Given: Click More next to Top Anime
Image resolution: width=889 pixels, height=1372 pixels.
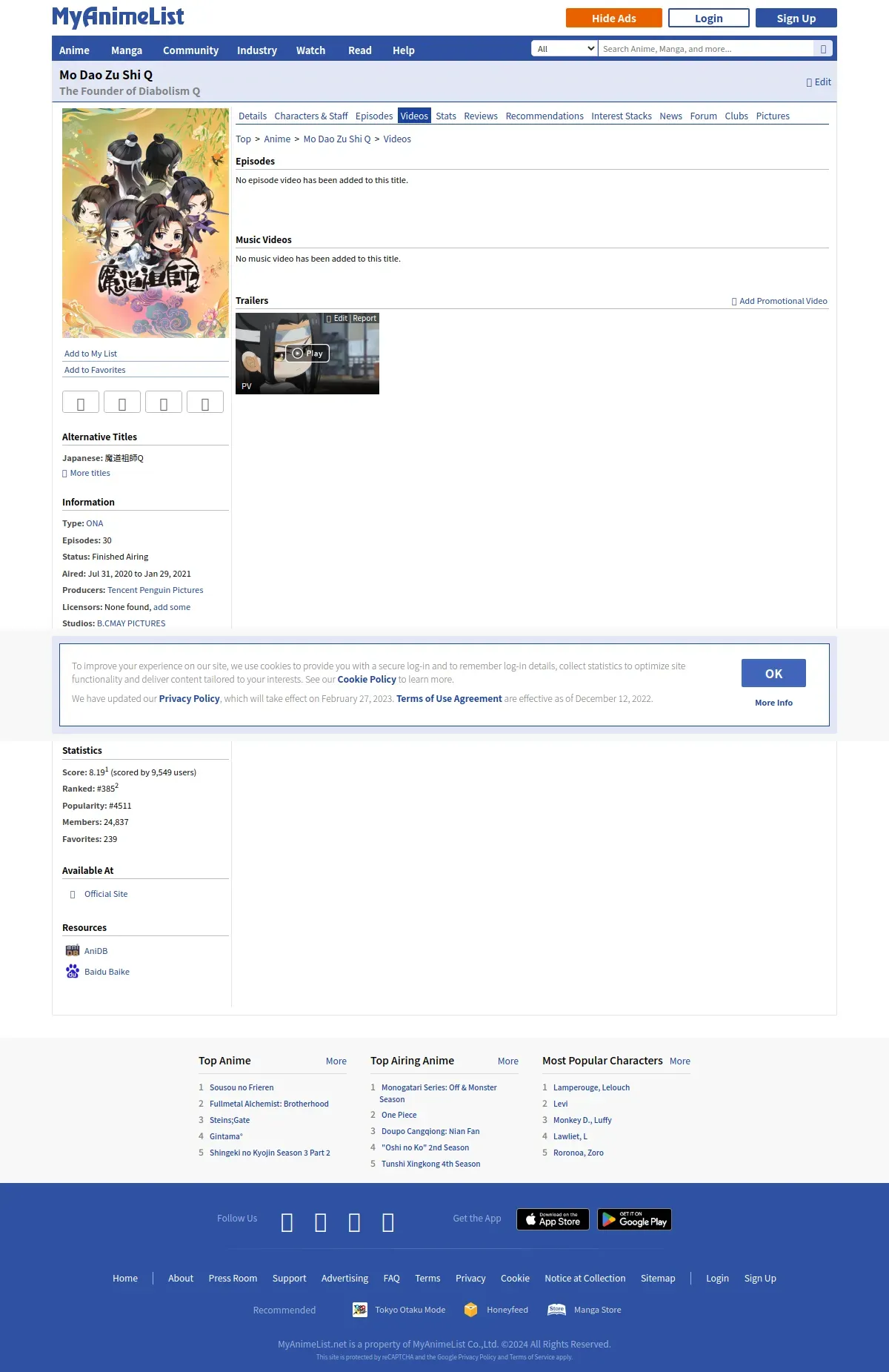Looking at the screenshot, I should click(336, 1061).
